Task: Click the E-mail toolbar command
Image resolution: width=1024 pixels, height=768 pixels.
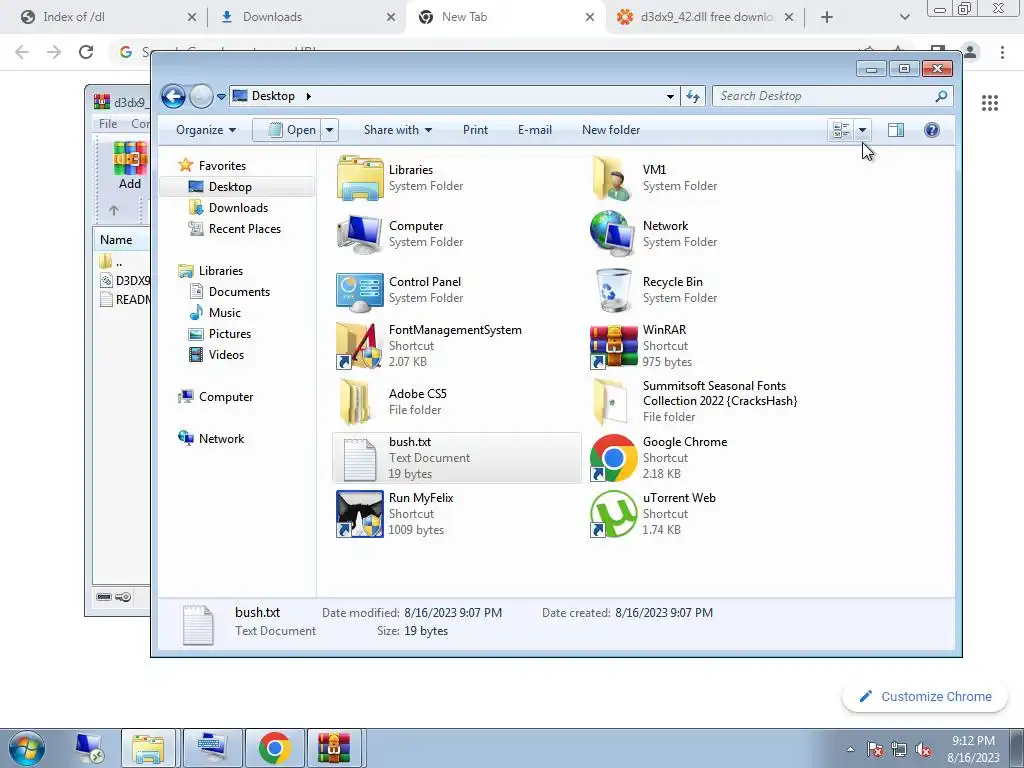Action: click(x=535, y=130)
